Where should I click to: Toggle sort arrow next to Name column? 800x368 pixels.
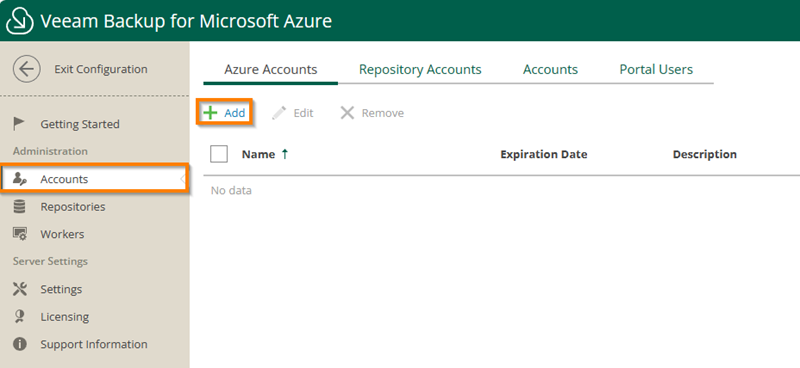[285, 154]
